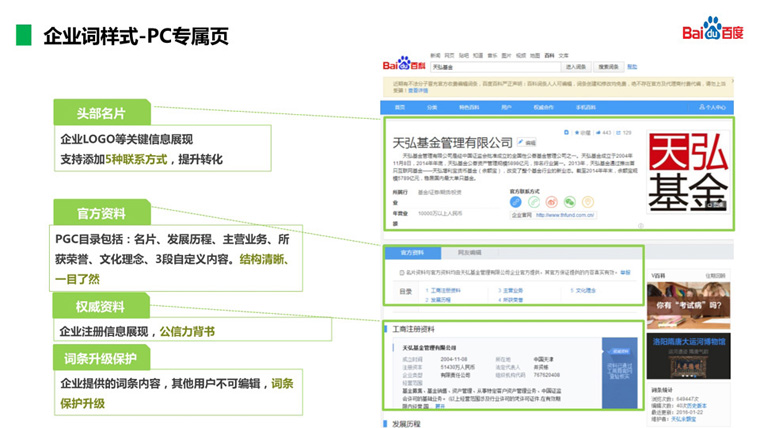Click the 词条升级保护 green label

pyautogui.click(x=101, y=358)
